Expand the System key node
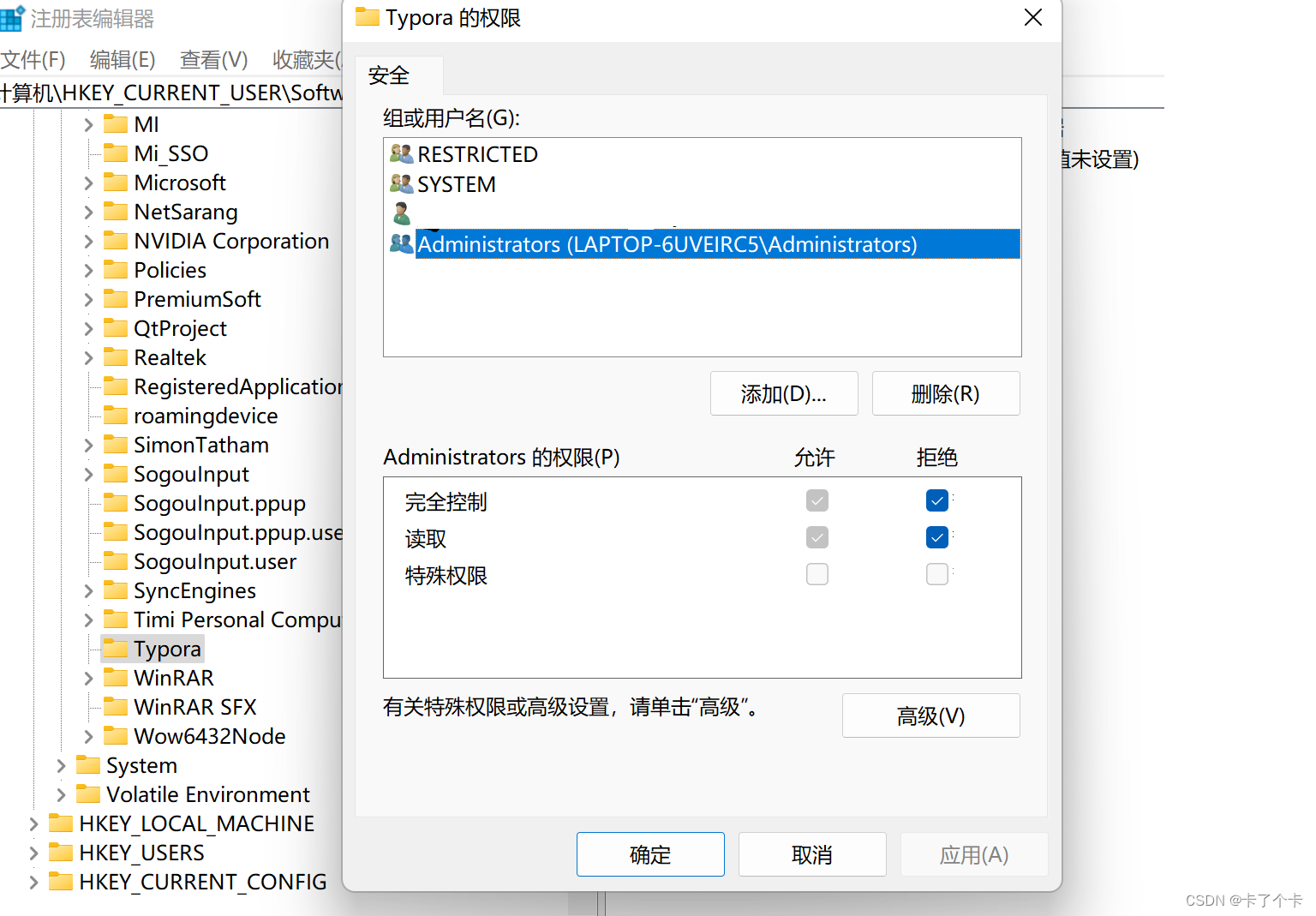 tap(61, 765)
